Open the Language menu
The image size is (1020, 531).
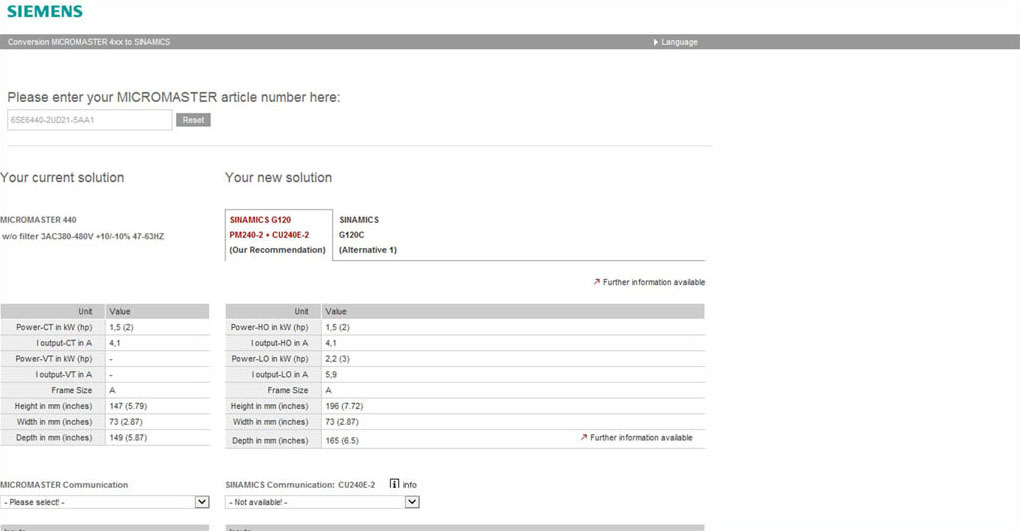coord(677,42)
